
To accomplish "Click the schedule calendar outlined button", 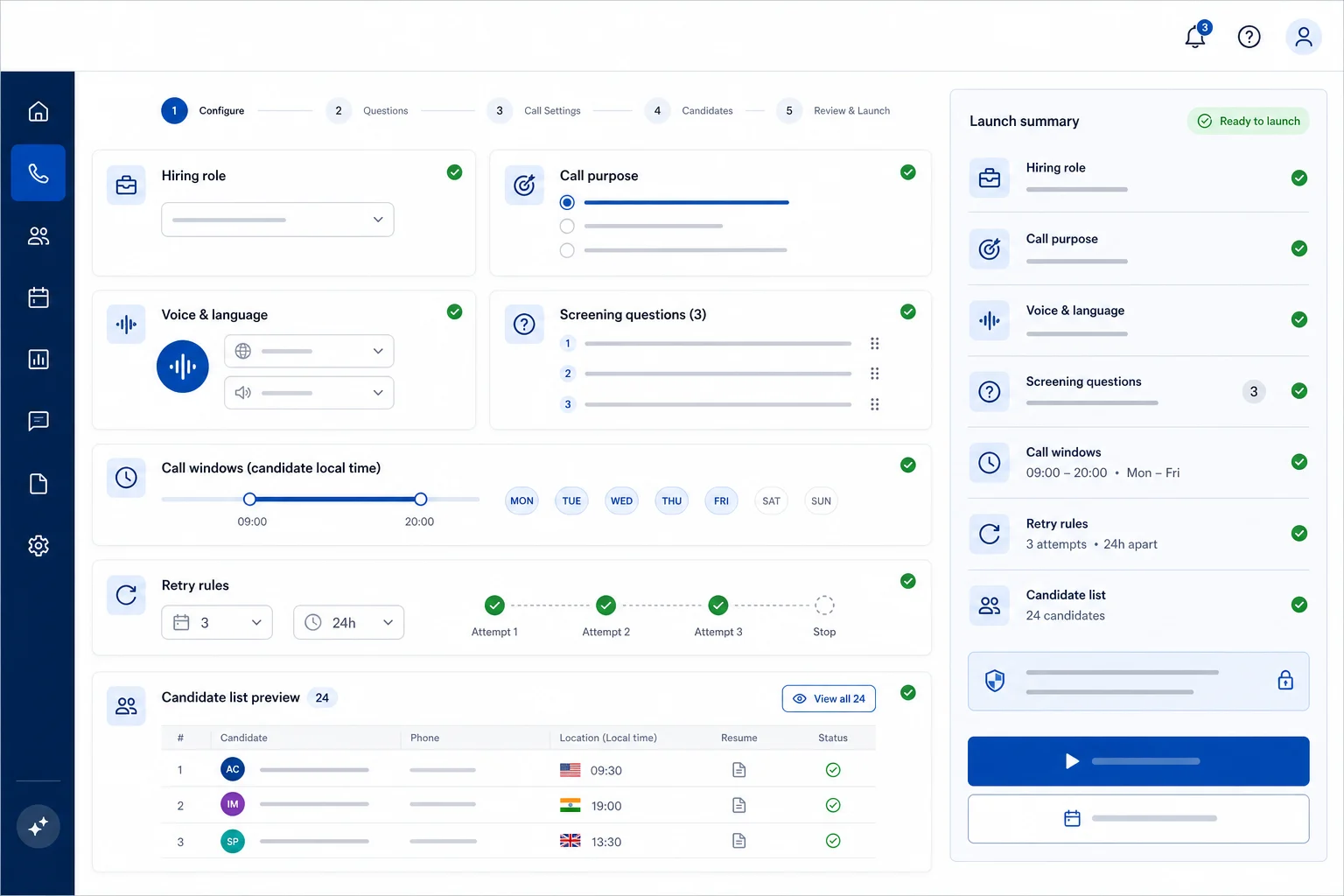I will (x=1138, y=819).
